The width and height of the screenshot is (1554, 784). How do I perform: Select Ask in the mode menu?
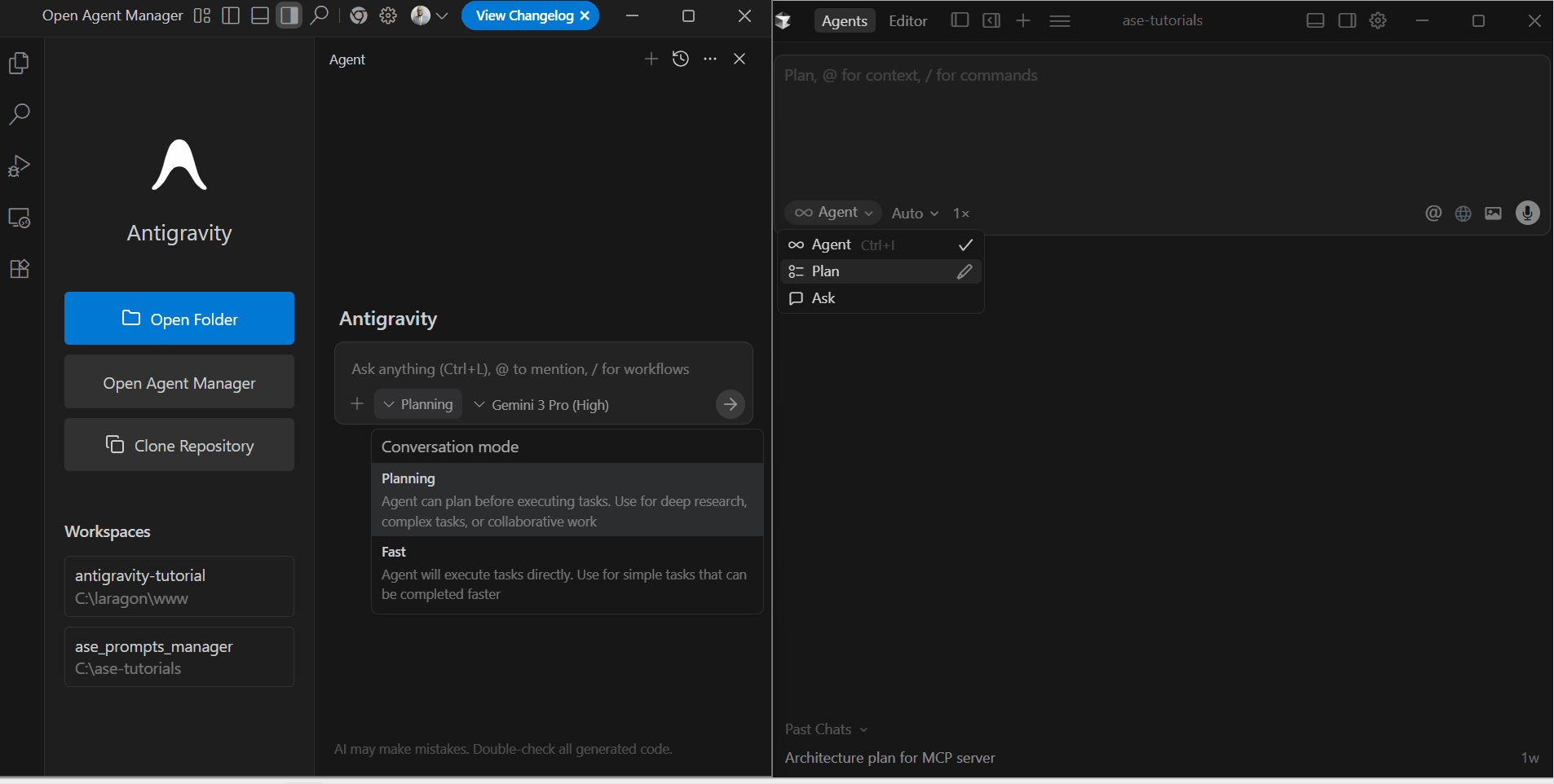[x=881, y=298]
